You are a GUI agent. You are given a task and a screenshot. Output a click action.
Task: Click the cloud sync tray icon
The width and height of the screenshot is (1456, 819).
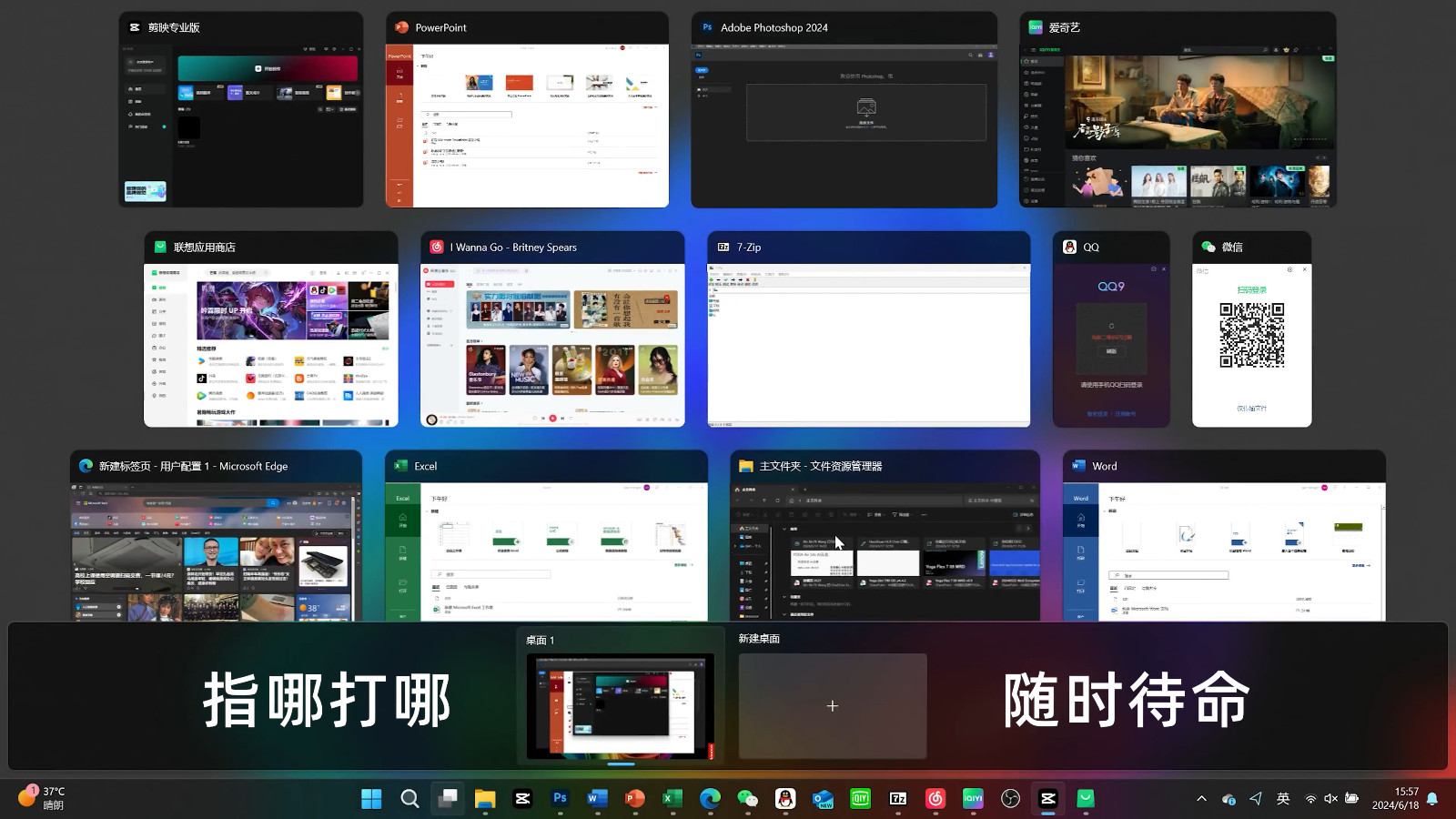click(1228, 799)
